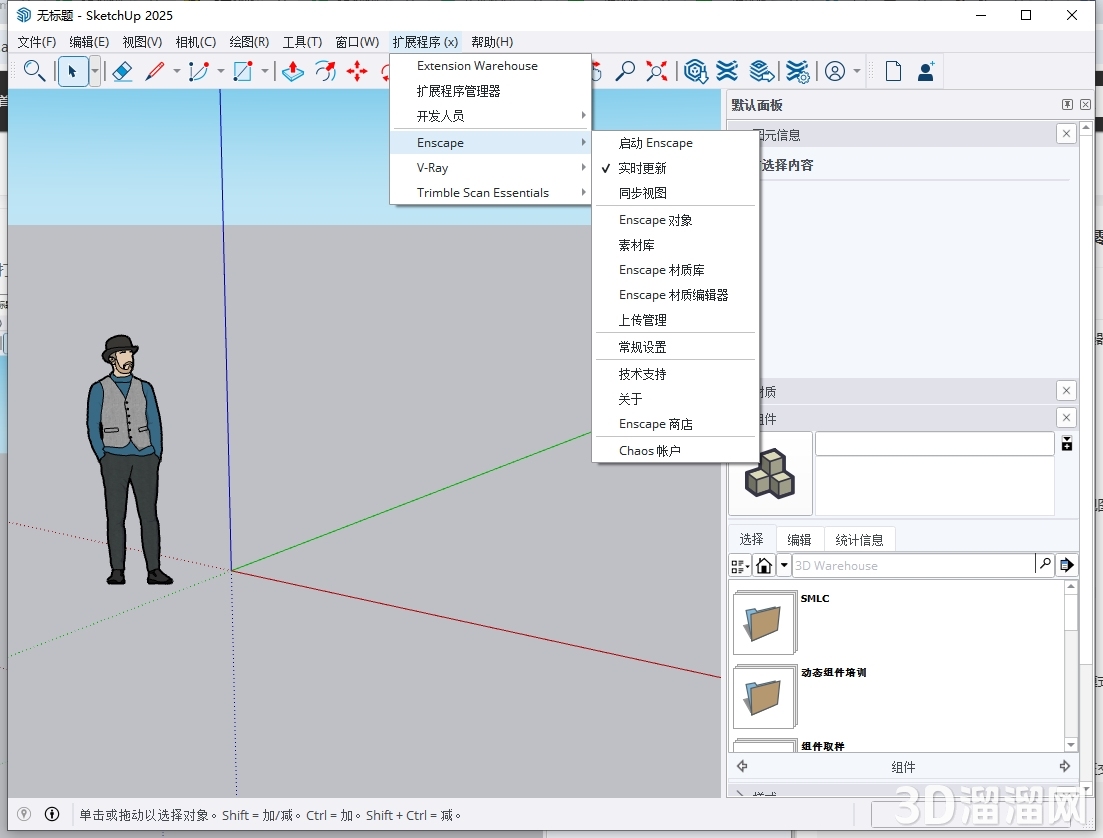Image resolution: width=1103 pixels, height=838 pixels.
Task: Close the 材质 panel section
Action: tap(1066, 391)
